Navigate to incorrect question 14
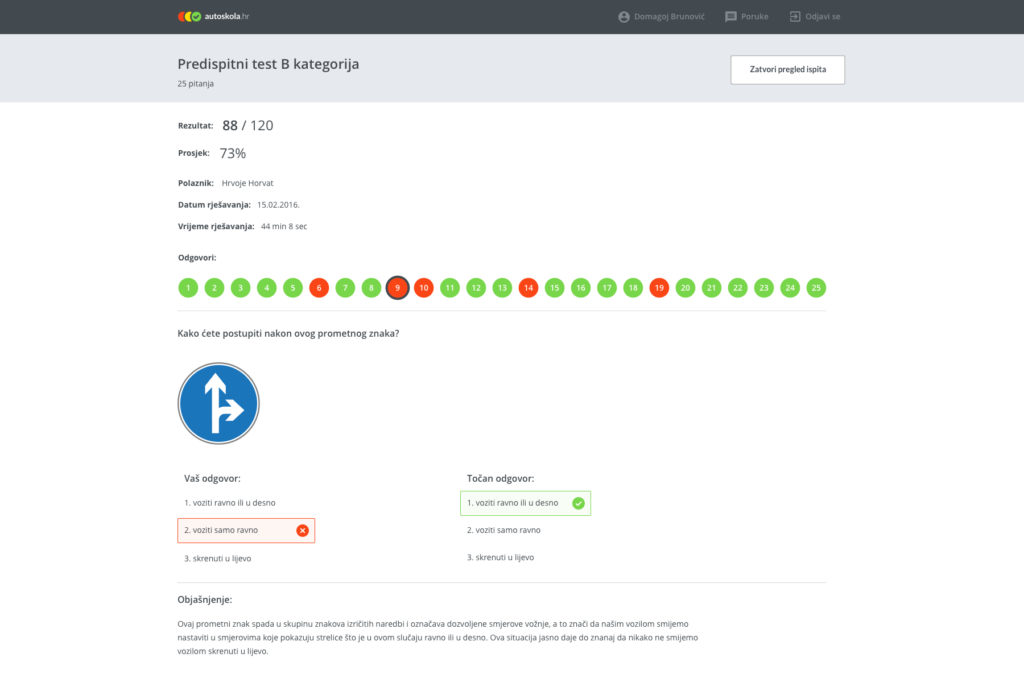 tap(528, 288)
